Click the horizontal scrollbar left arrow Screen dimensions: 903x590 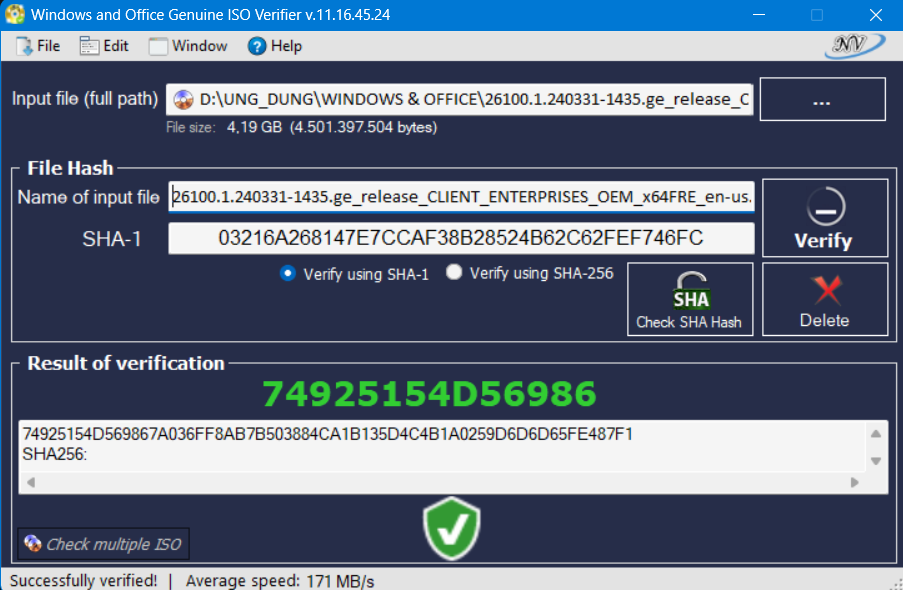tap(31, 482)
